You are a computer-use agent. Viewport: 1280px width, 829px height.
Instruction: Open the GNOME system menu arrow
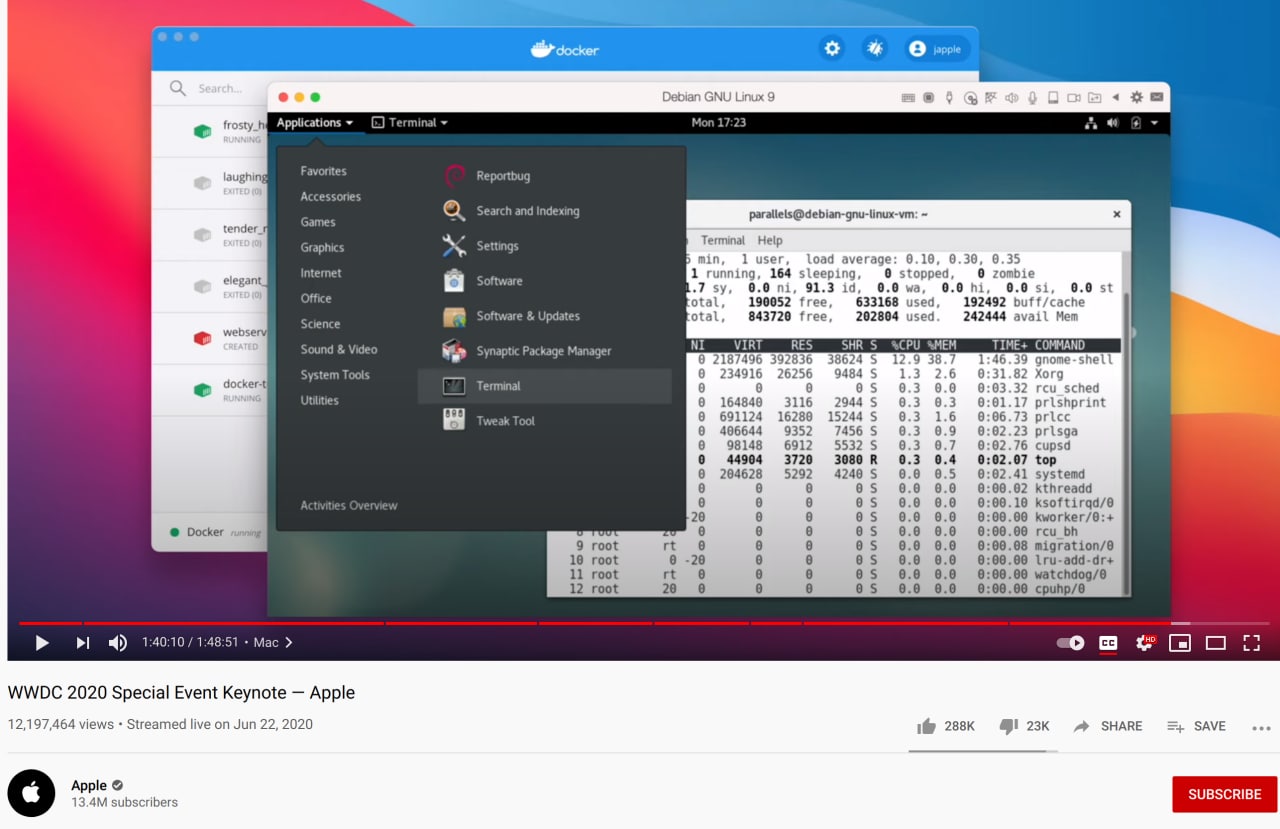click(x=1154, y=123)
